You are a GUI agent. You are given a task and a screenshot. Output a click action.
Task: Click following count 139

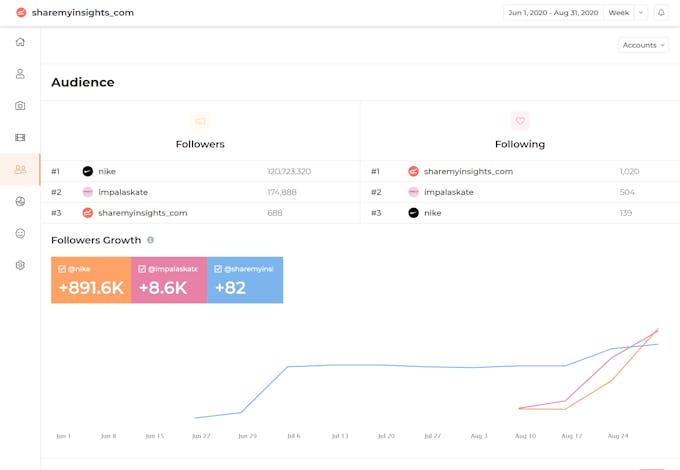[626, 213]
